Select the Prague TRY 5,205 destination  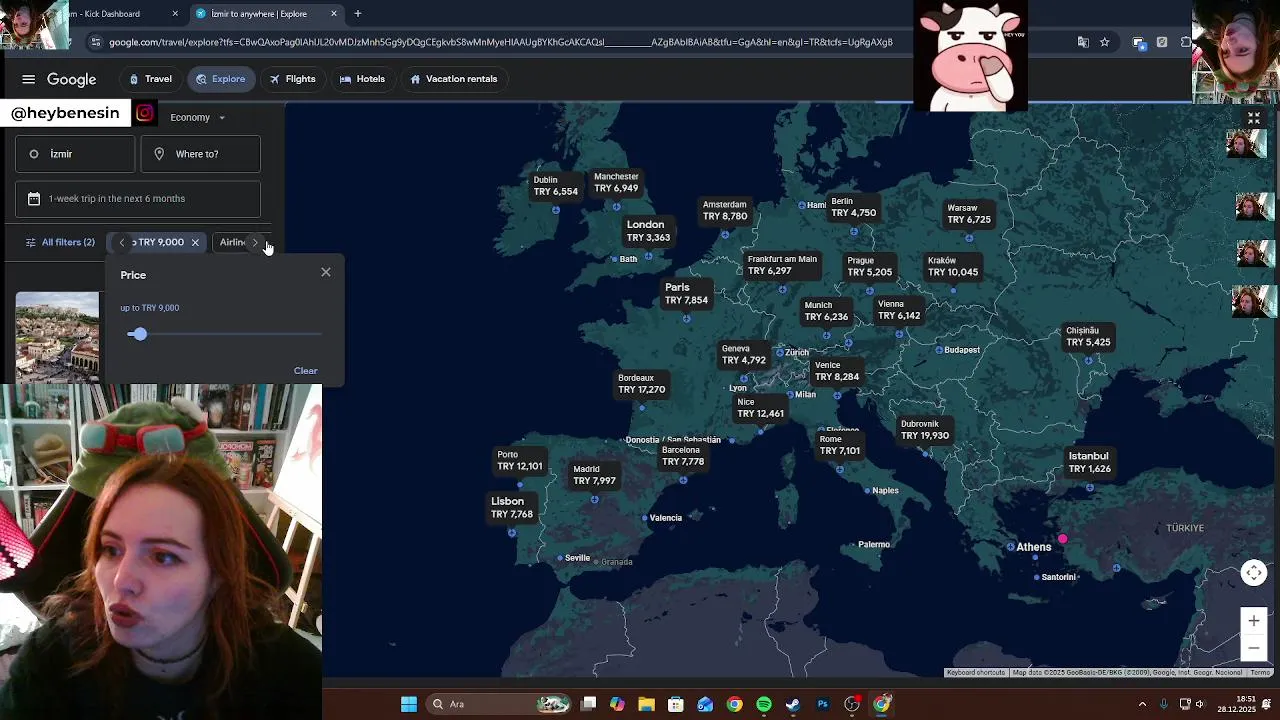869,266
